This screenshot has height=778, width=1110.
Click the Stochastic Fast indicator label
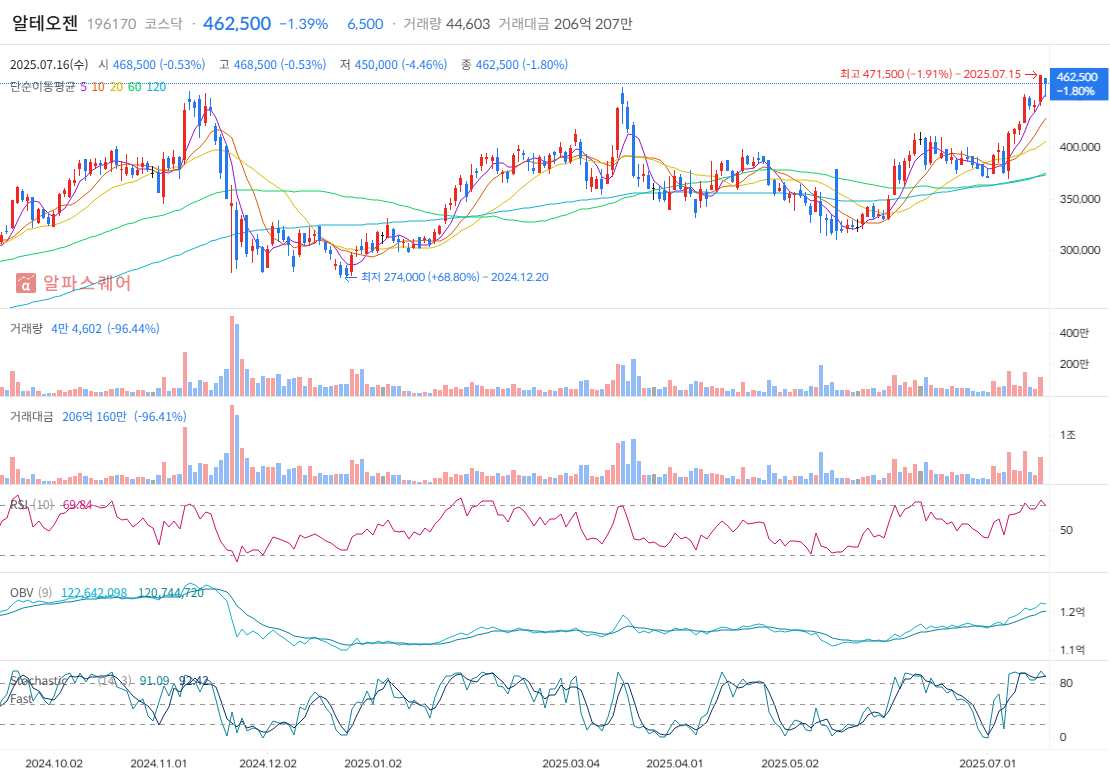coord(38,689)
